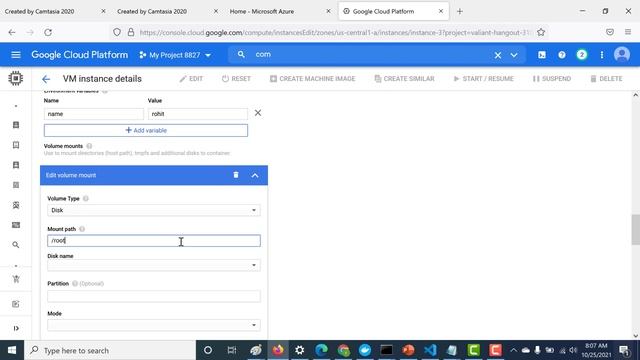640x360 pixels.
Task: Open Chrome from the Windows taskbar
Action: (x=343, y=350)
